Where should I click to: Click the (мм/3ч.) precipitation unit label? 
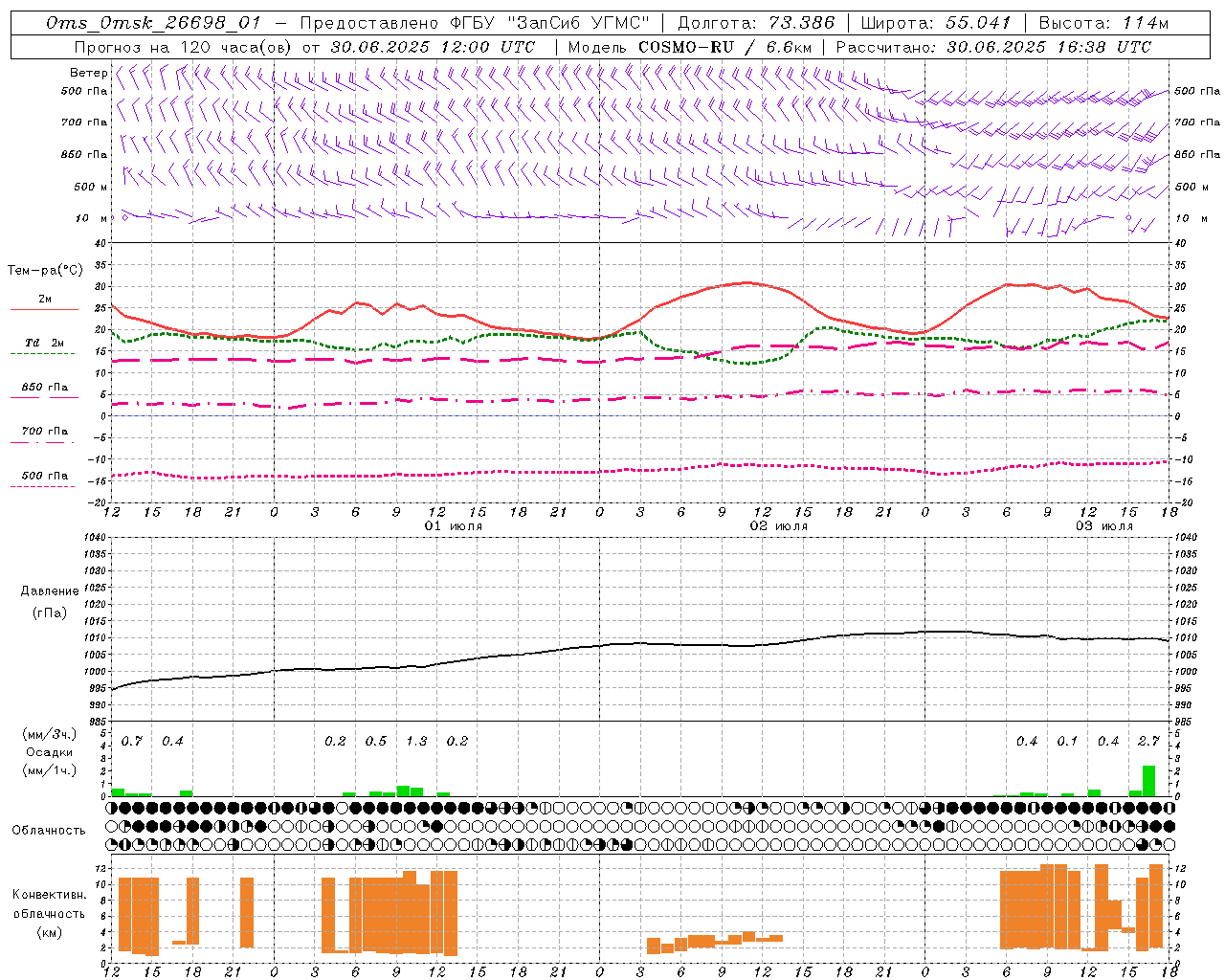49,735
